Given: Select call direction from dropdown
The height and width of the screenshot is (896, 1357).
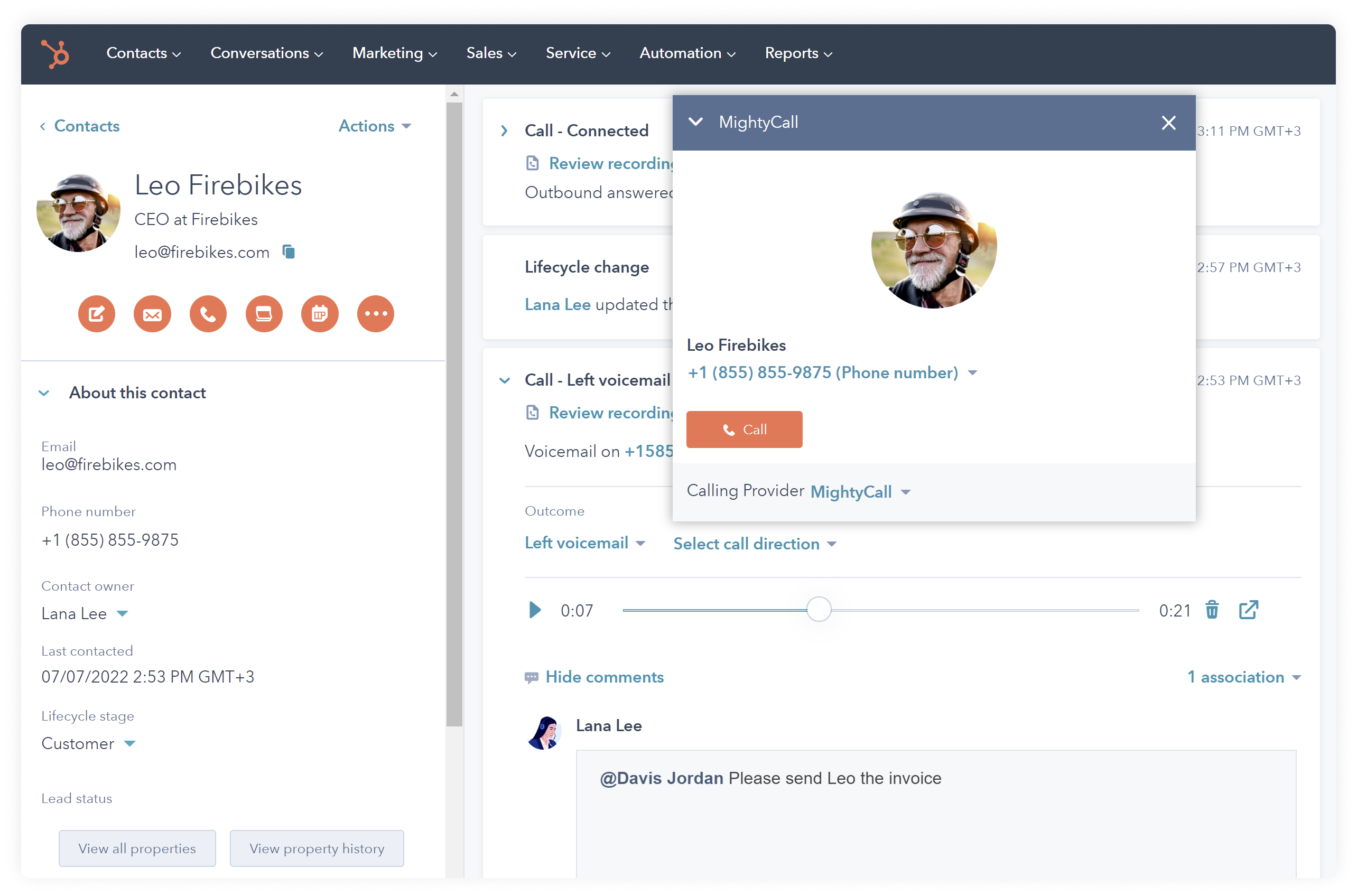Looking at the screenshot, I should tap(754, 544).
